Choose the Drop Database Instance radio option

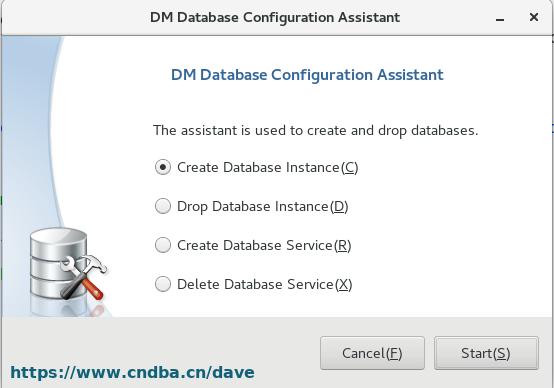163,206
